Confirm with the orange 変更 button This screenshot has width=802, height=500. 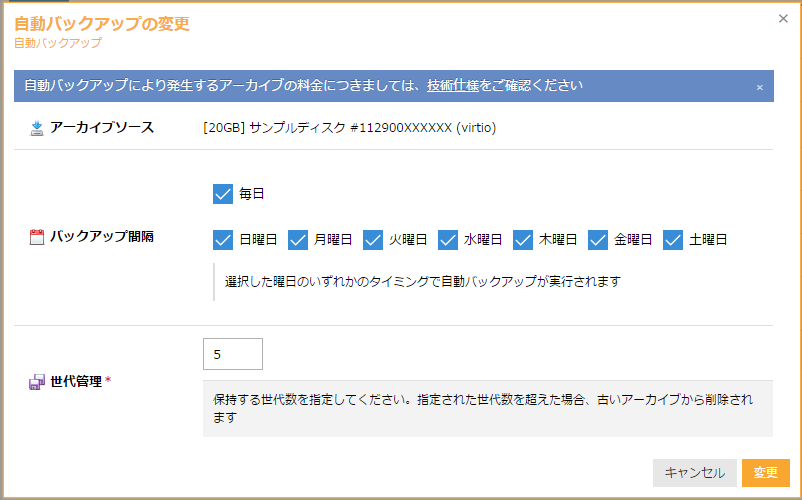[765, 473]
